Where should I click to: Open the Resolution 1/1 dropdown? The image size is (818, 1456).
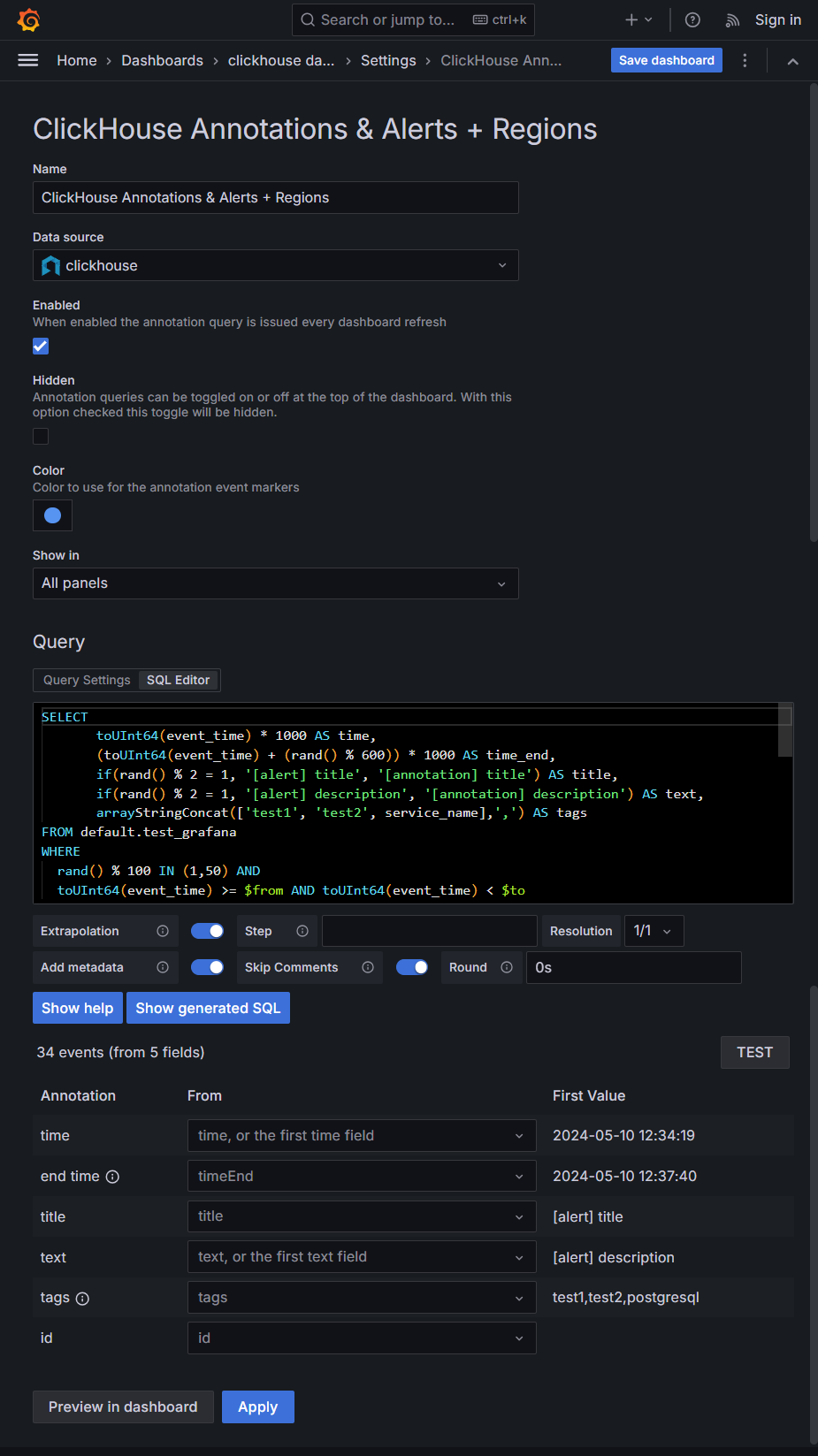pos(654,931)
